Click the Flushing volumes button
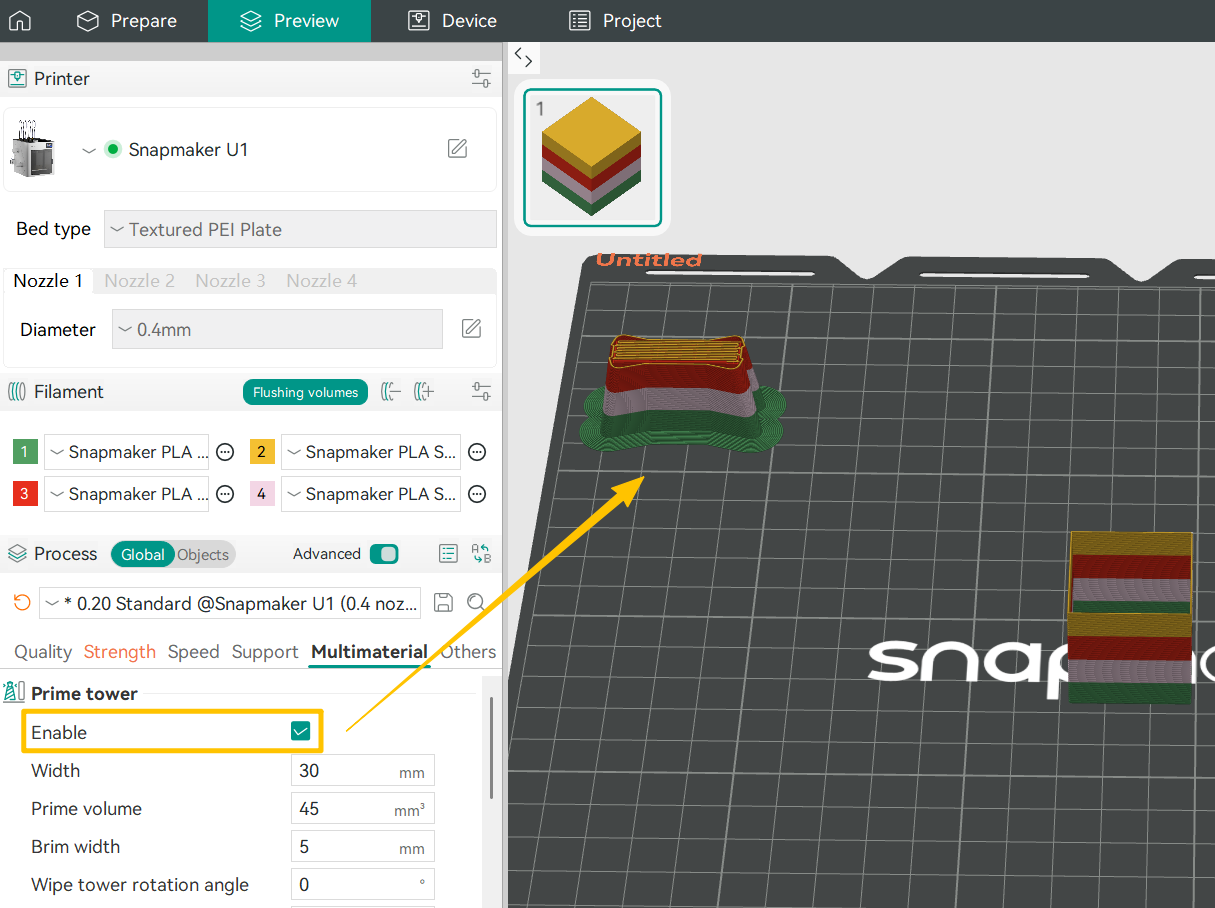The height and width of the screenshot is (908, 1215). point(305,392)
